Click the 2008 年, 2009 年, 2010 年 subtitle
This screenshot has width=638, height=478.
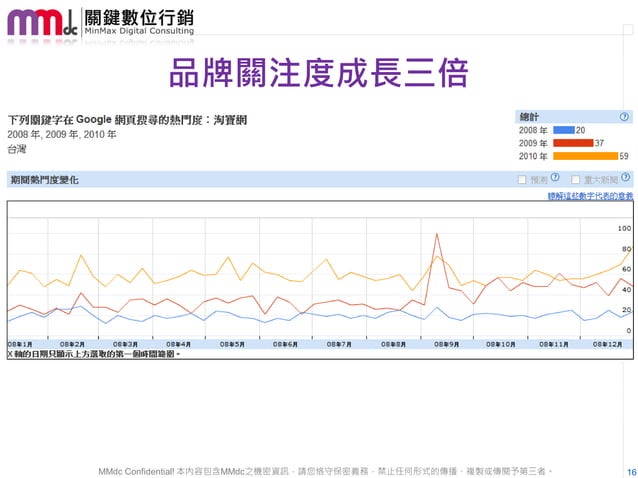[x=62, y=134]
